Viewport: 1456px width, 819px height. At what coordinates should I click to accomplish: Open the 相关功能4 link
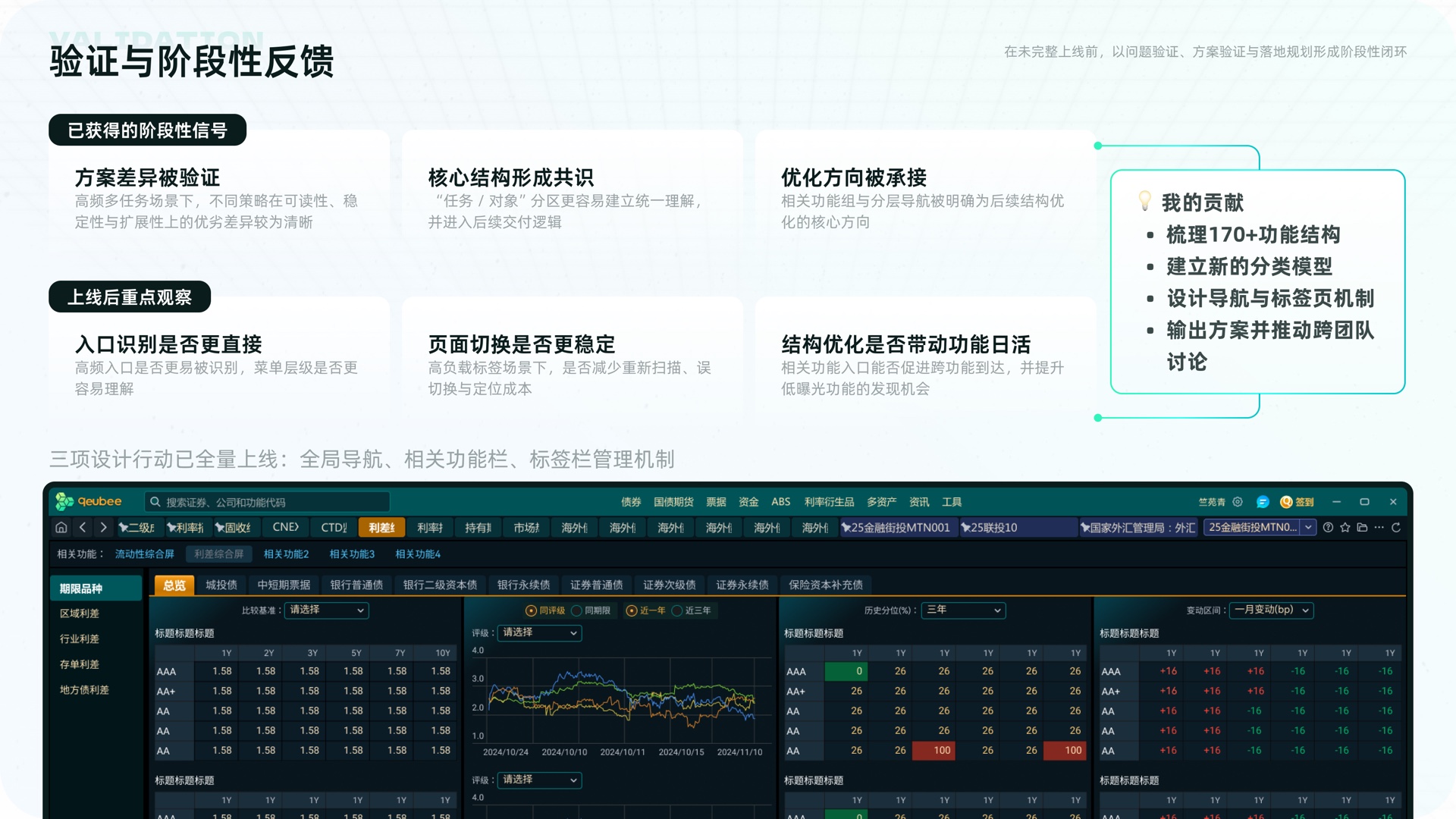click(x=418, y=554)
